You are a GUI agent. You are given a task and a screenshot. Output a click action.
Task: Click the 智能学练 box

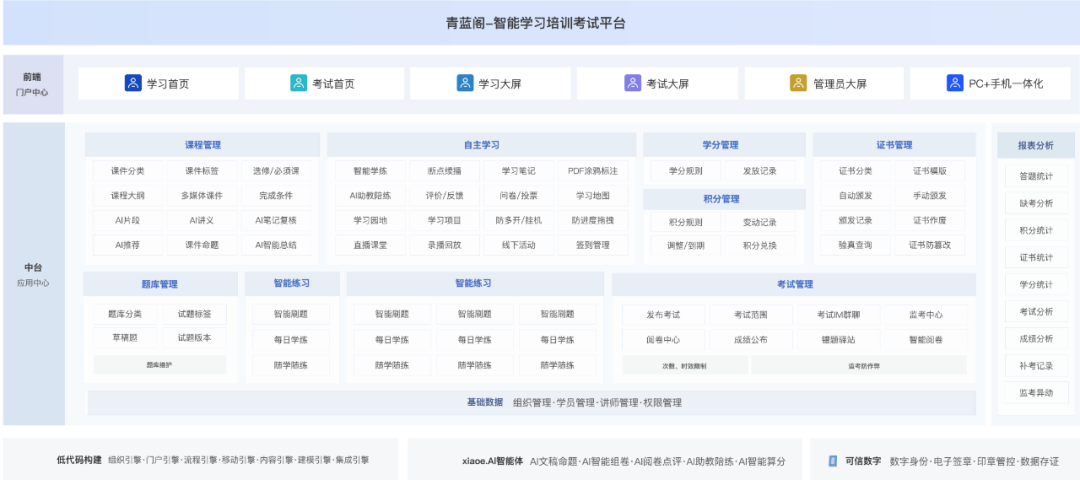370,171
